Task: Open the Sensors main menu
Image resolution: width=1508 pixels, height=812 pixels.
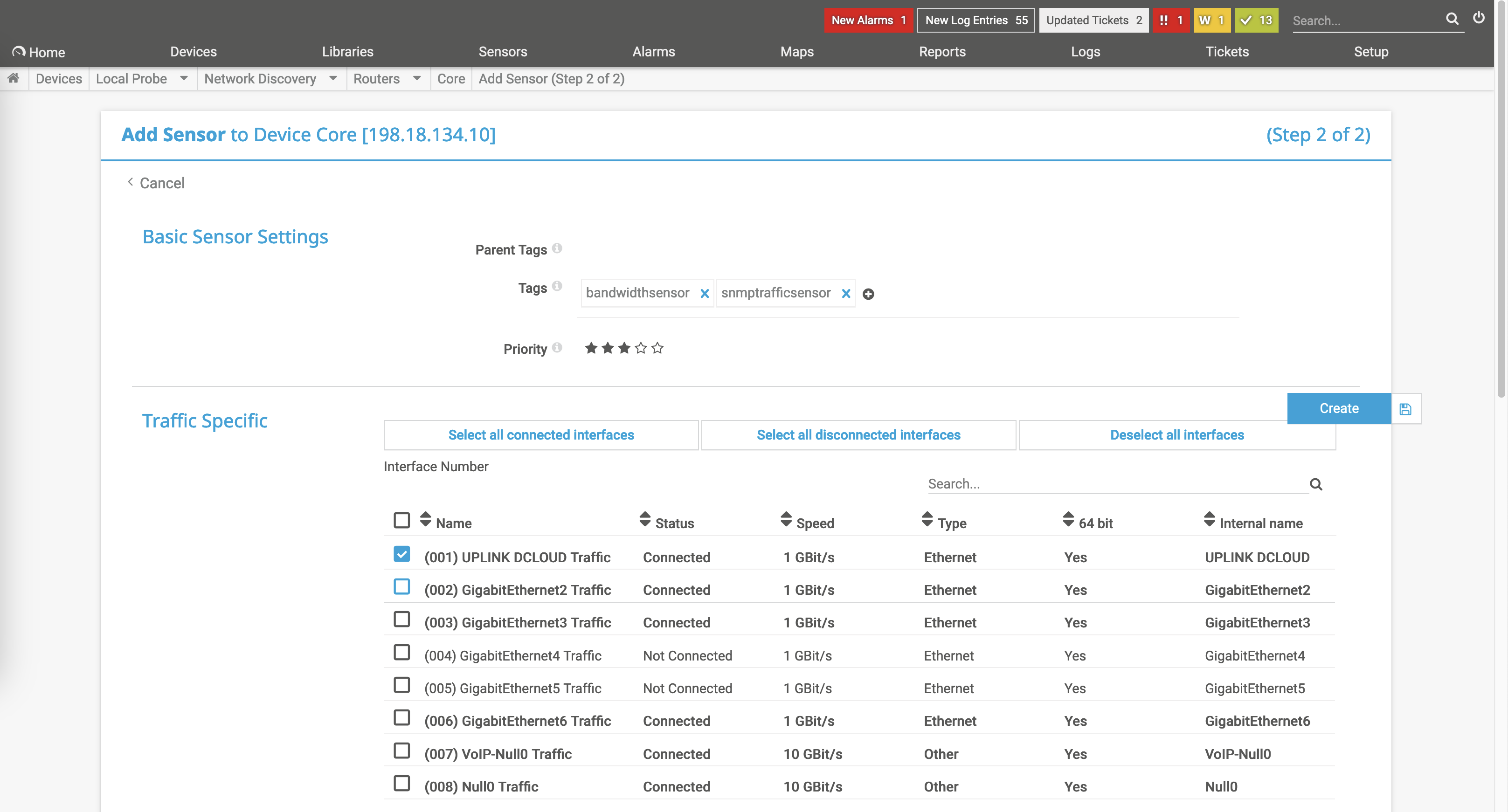Action: (x=502, y=51)
